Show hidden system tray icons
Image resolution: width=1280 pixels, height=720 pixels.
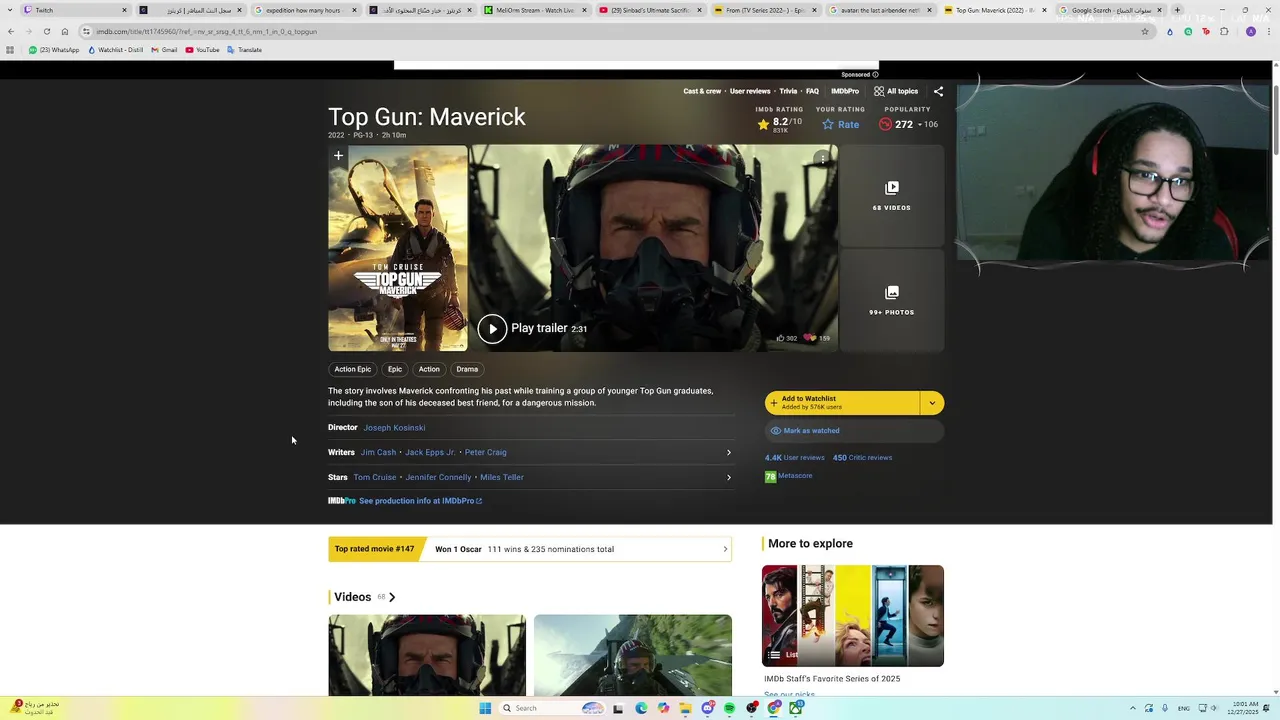[1132, 708]
